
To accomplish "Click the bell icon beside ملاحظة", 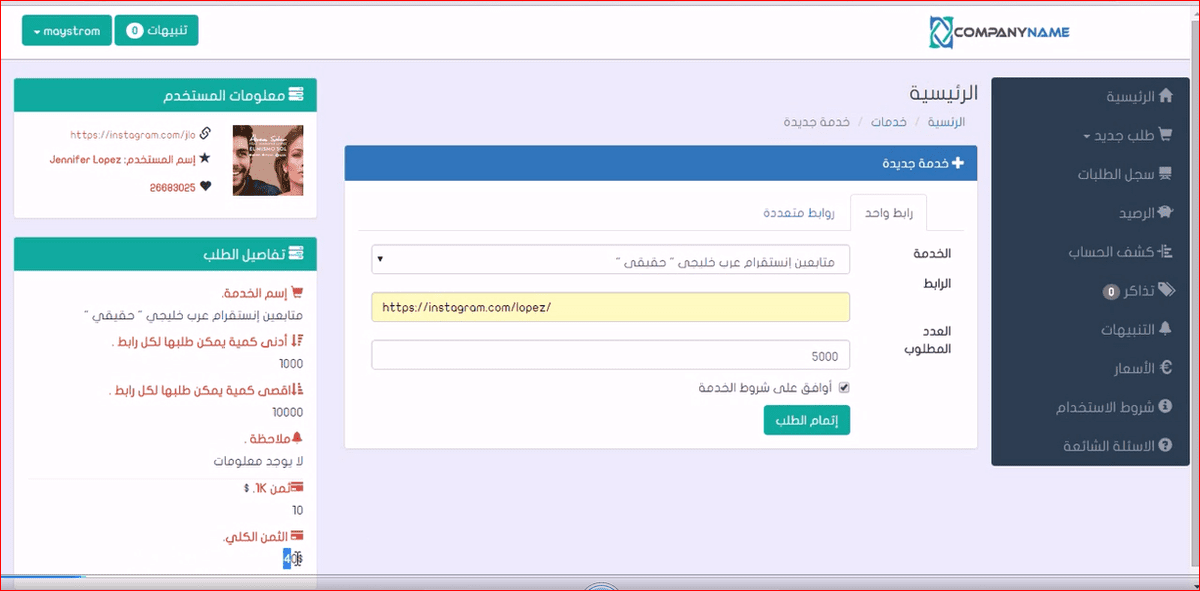I will click(296, 438).
